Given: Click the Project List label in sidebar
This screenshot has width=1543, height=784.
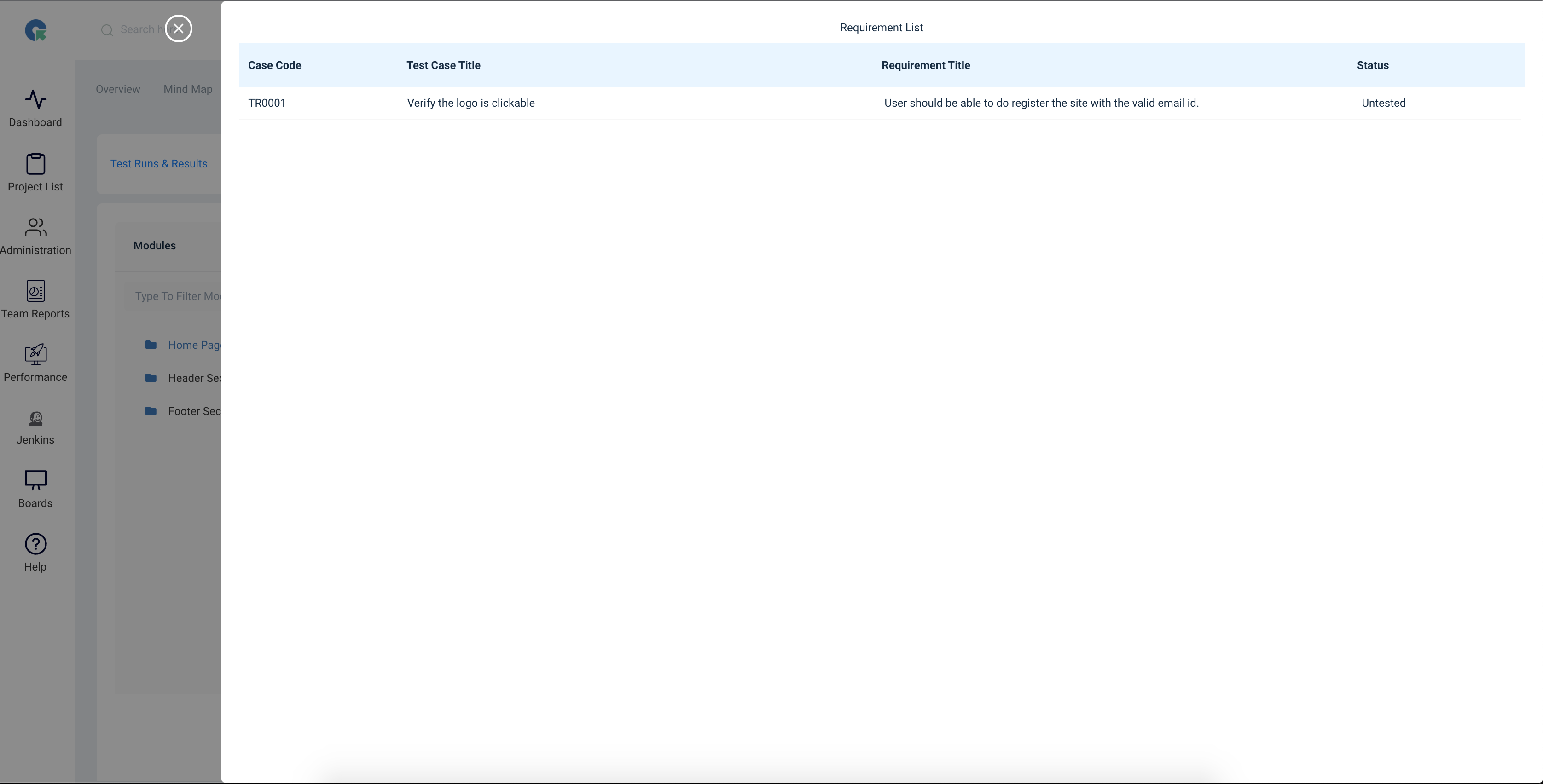Looking at the screenshot, I should (x=35, y=187).
